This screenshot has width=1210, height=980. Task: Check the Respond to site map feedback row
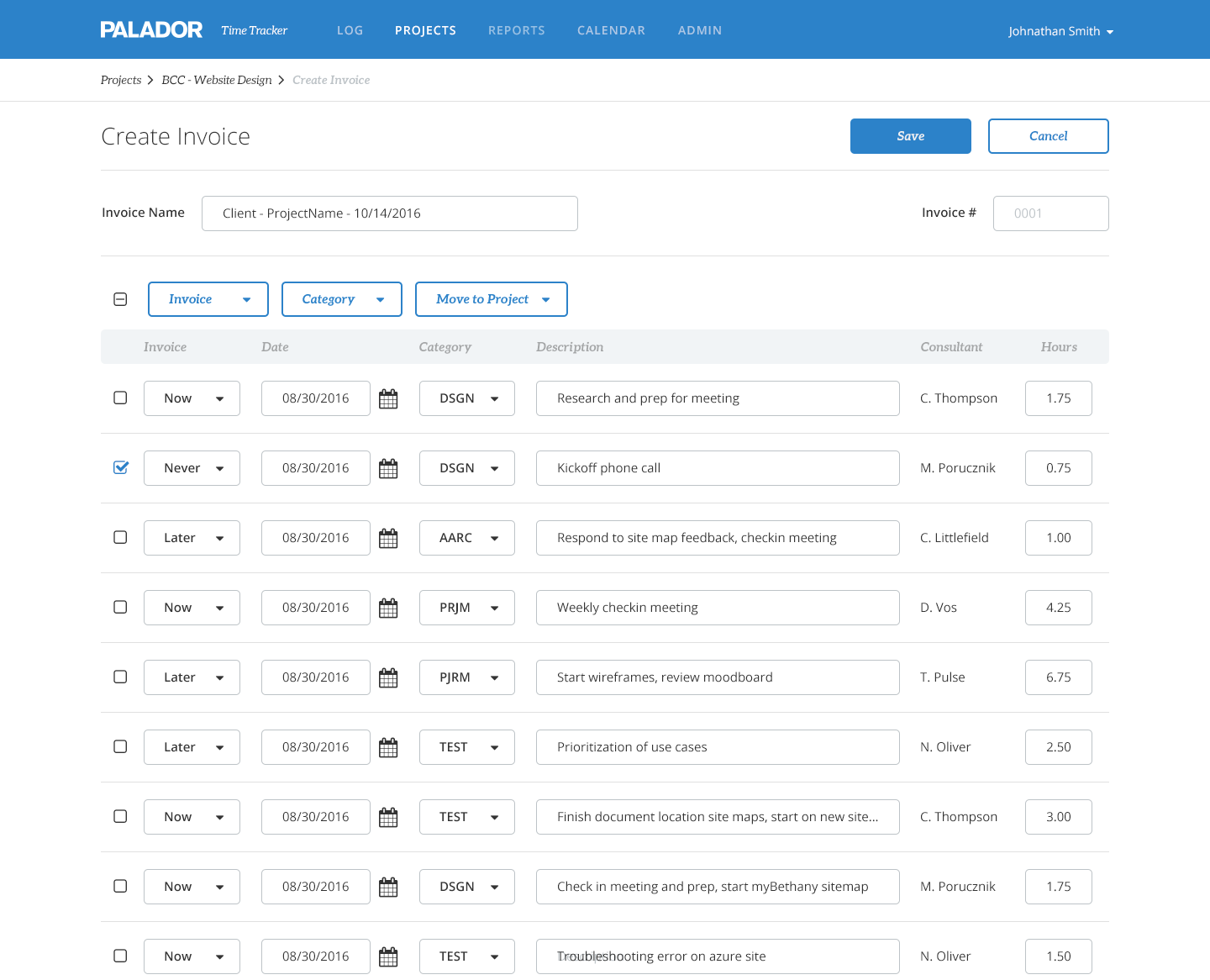coord(120,537)
